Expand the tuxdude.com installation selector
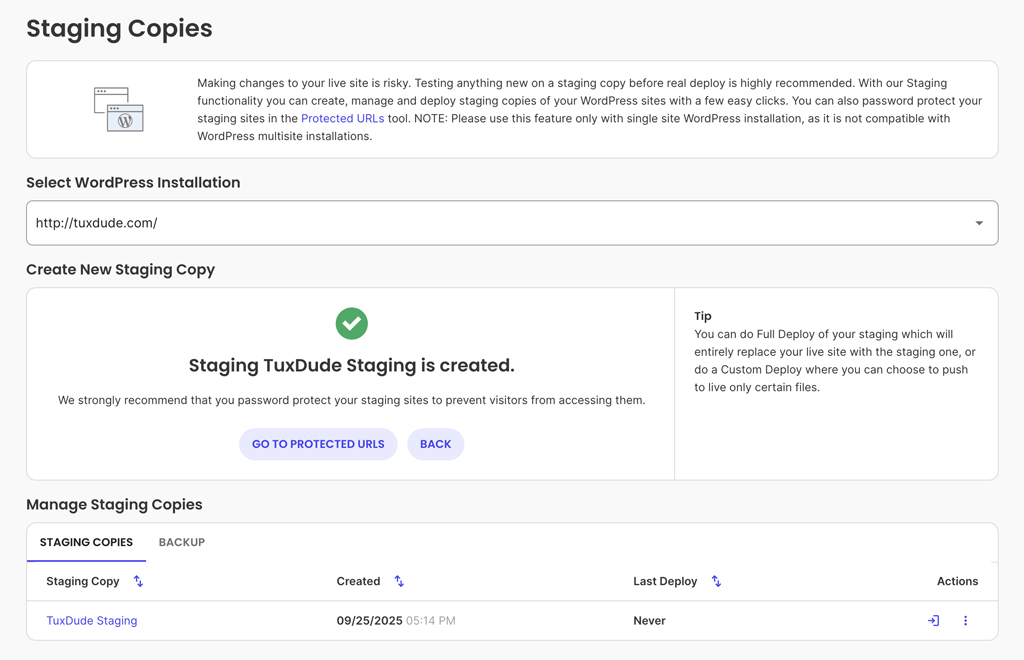This screenshot has height=660, width=1024. (x=512, y=222)
